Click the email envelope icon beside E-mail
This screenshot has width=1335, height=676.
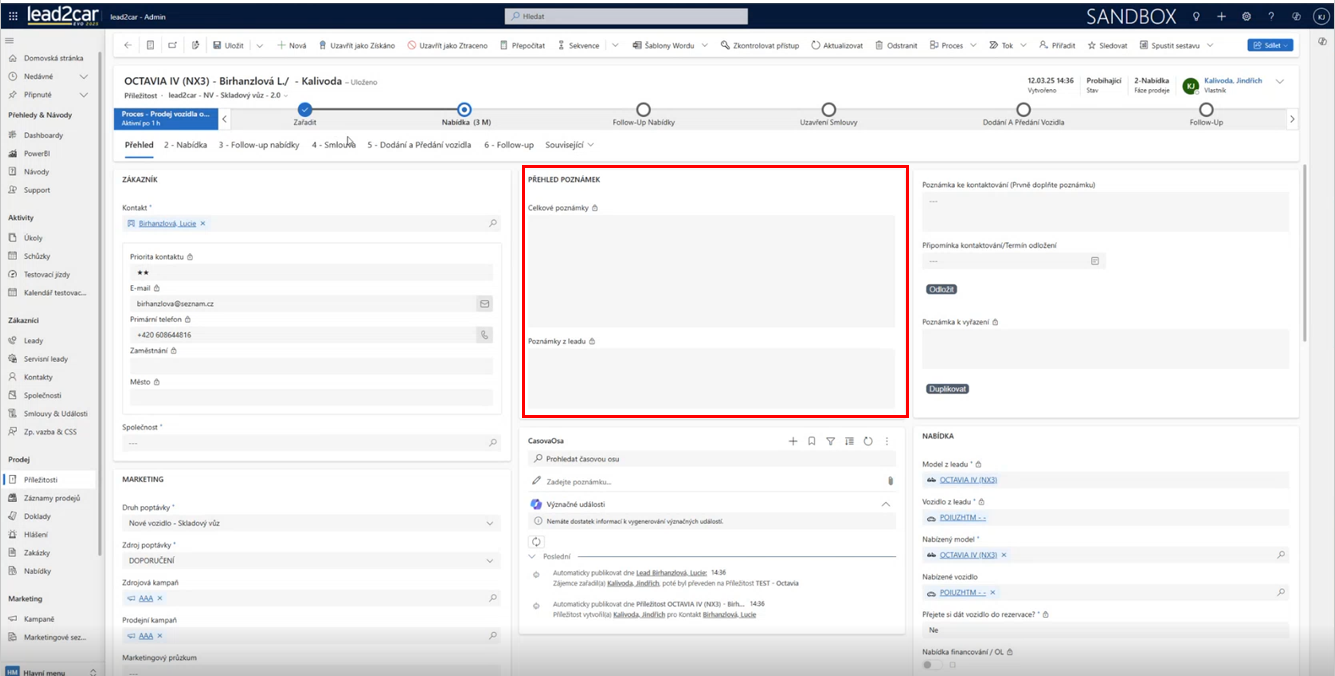pos(484,303)
